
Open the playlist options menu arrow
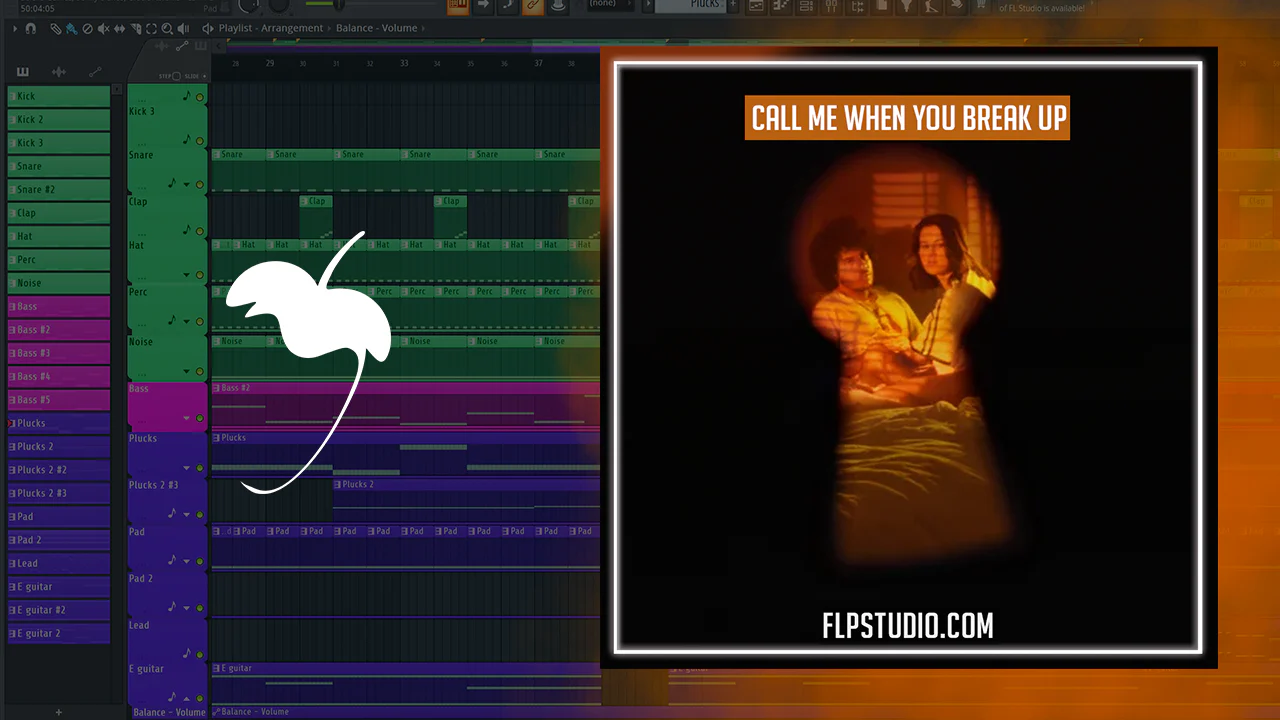click(x=15, y=29)
